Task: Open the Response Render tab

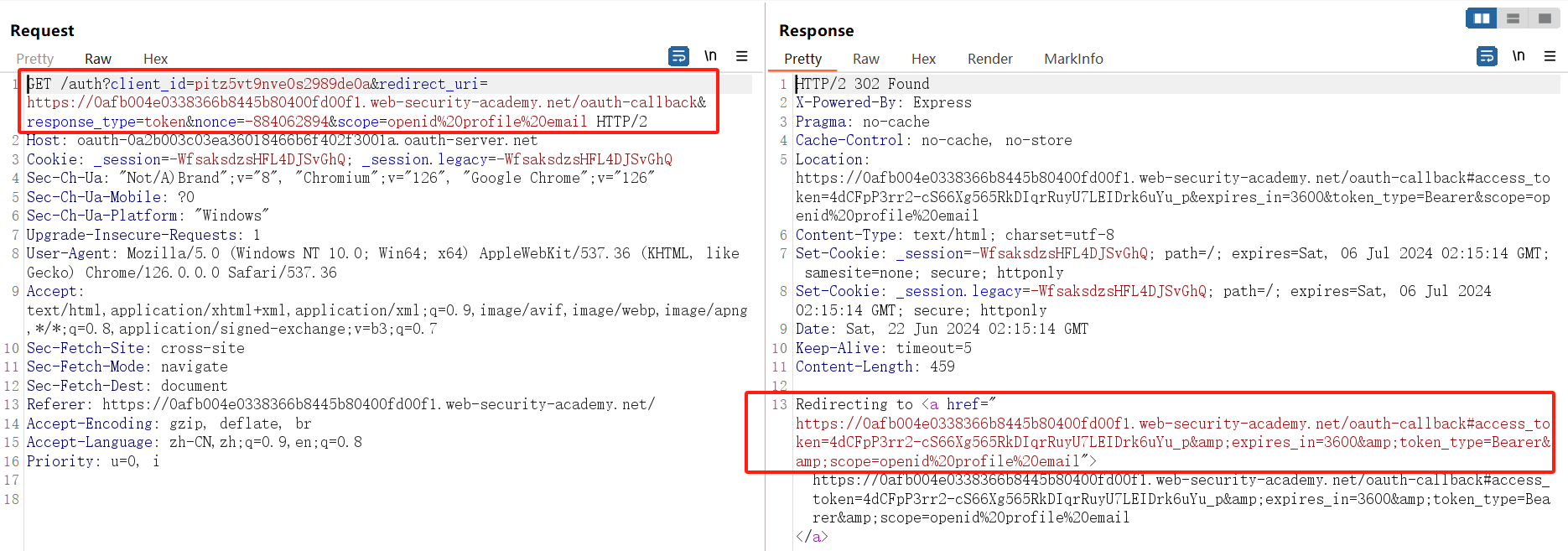Action: coord(990,59)
